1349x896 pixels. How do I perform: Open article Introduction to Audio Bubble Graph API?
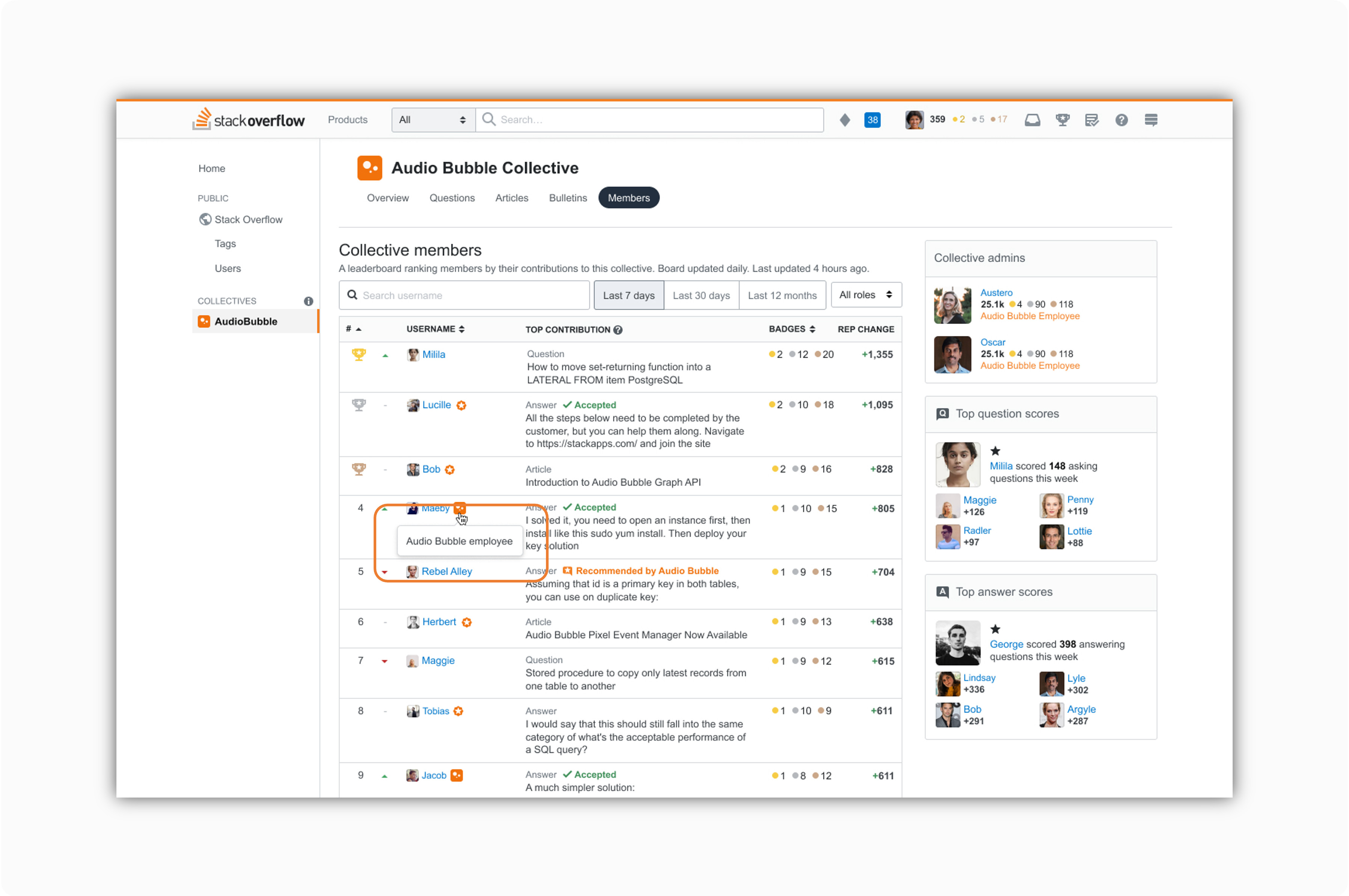pyautogui.click(x=613, y=482)
